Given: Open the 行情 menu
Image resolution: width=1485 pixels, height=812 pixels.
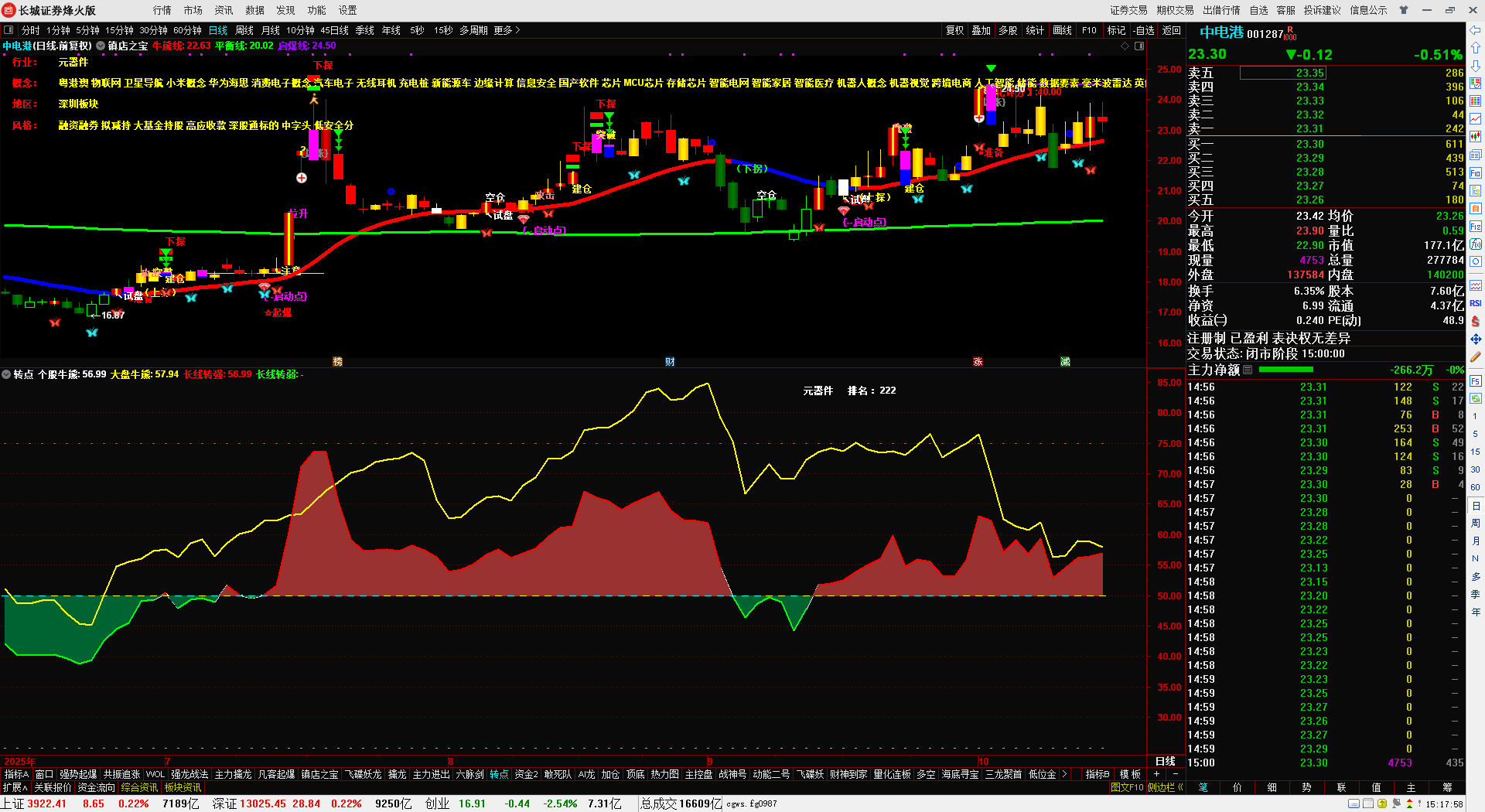Looking at the screenshot, I should click(162, 10).
